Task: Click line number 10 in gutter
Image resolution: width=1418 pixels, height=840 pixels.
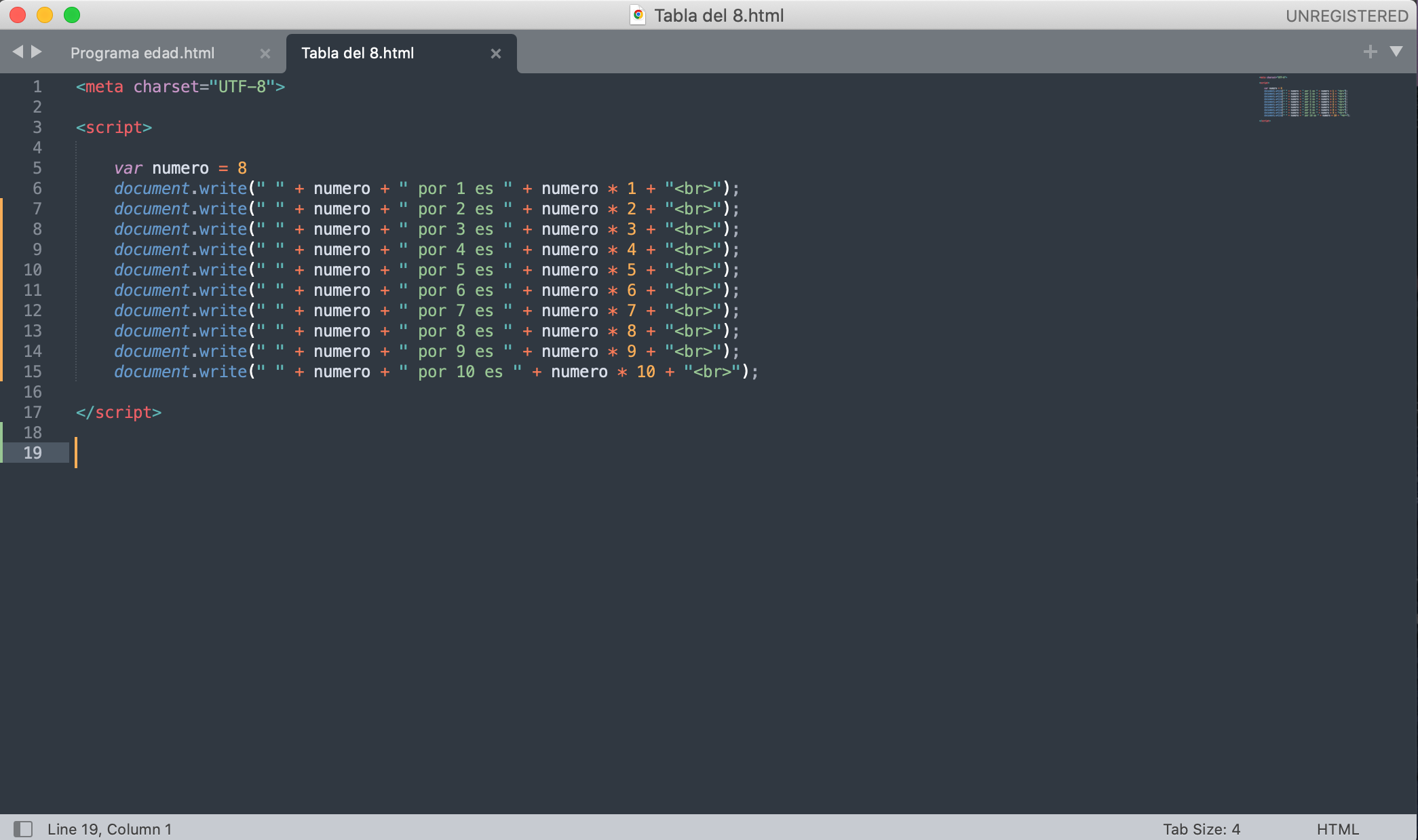Action: (33, 270)
